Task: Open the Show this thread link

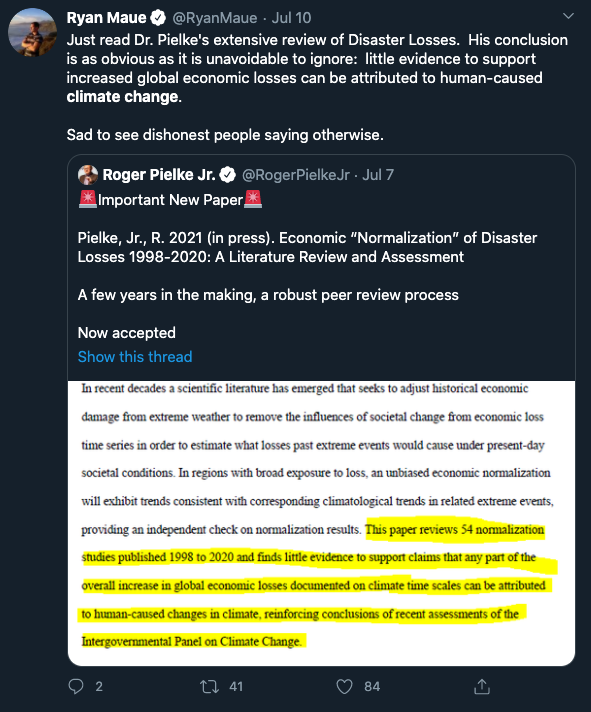Action: tap(135, 356)
